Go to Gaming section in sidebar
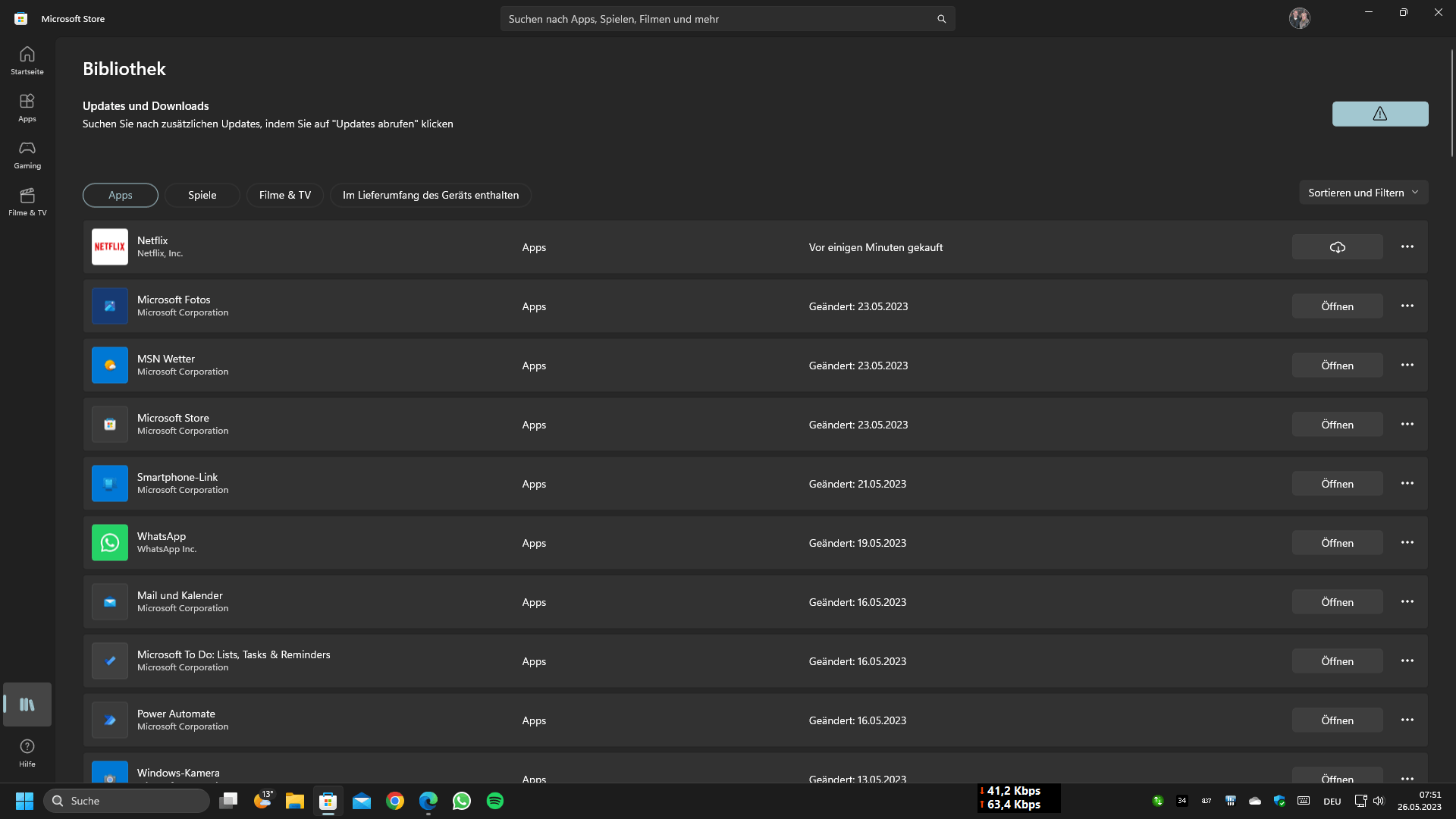 (x=27, y=155)
